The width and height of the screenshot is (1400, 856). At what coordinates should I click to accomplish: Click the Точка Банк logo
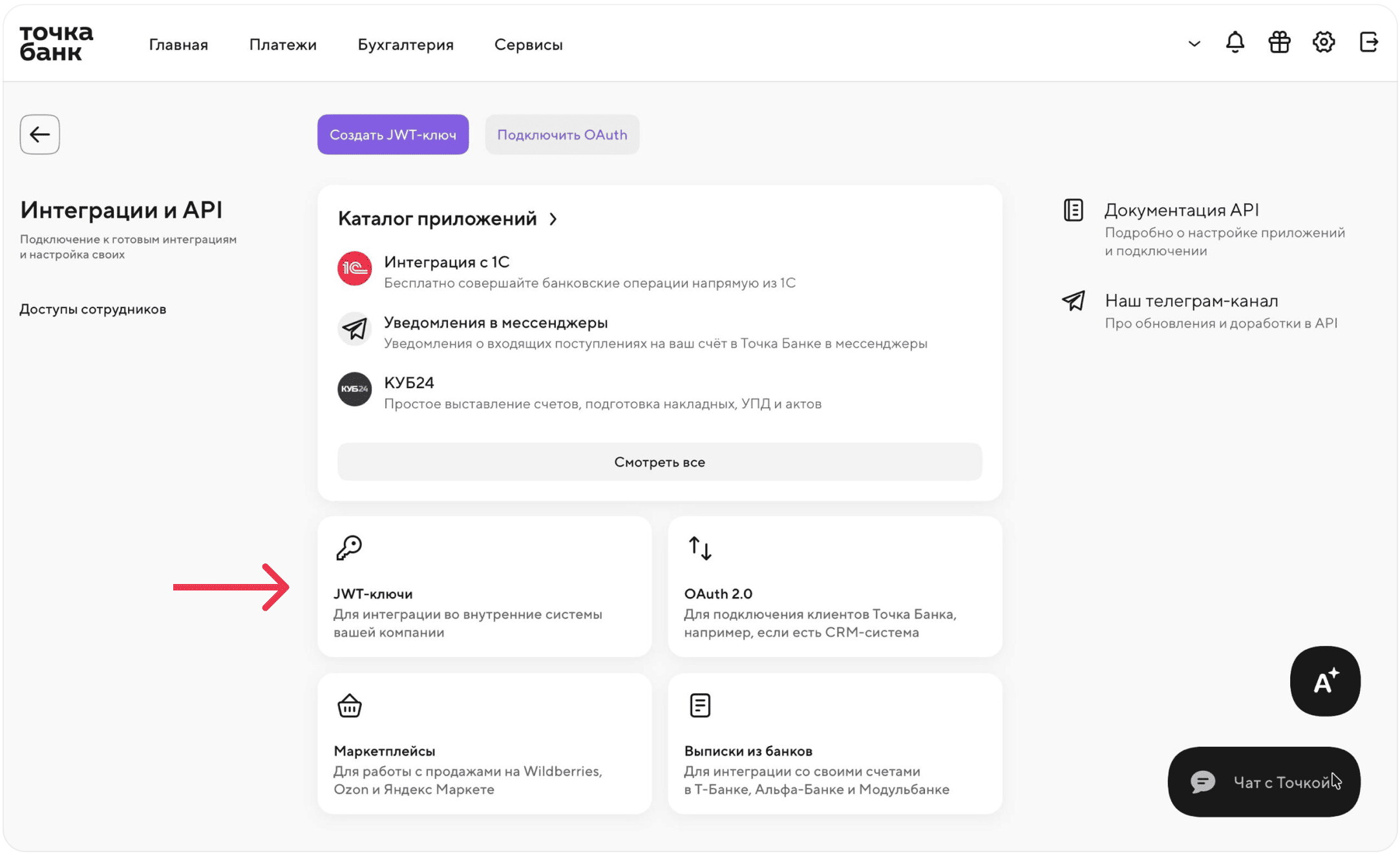pyautogui.click(x=56, y=43)
